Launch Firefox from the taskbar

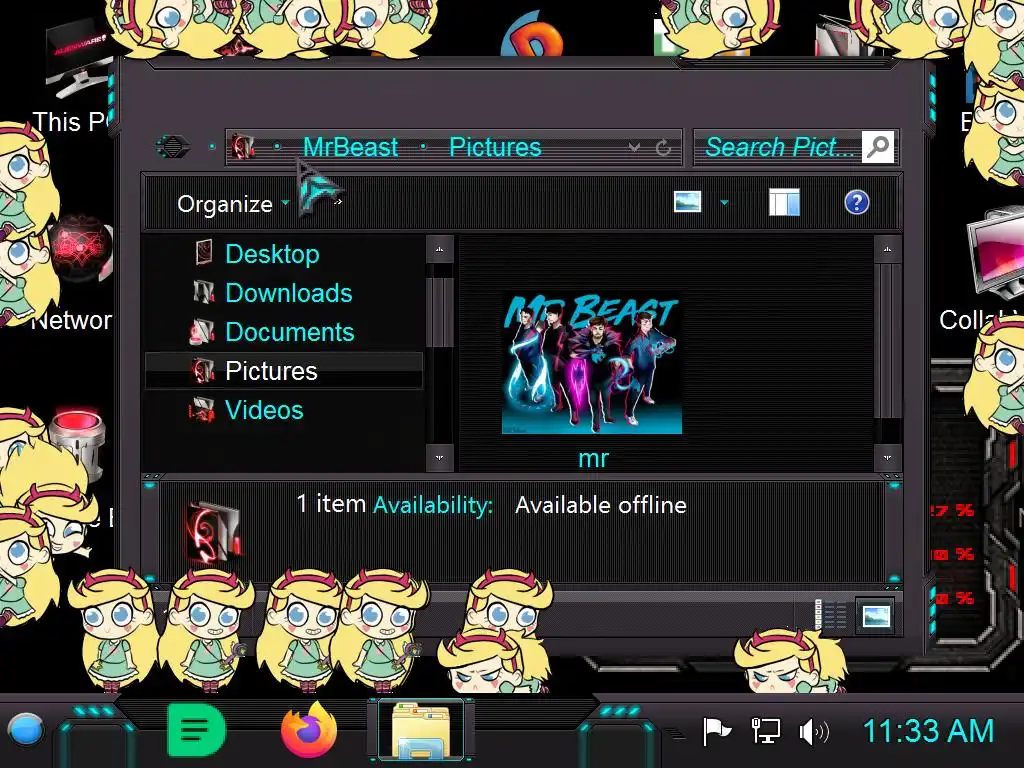click(x=310, y=730)
